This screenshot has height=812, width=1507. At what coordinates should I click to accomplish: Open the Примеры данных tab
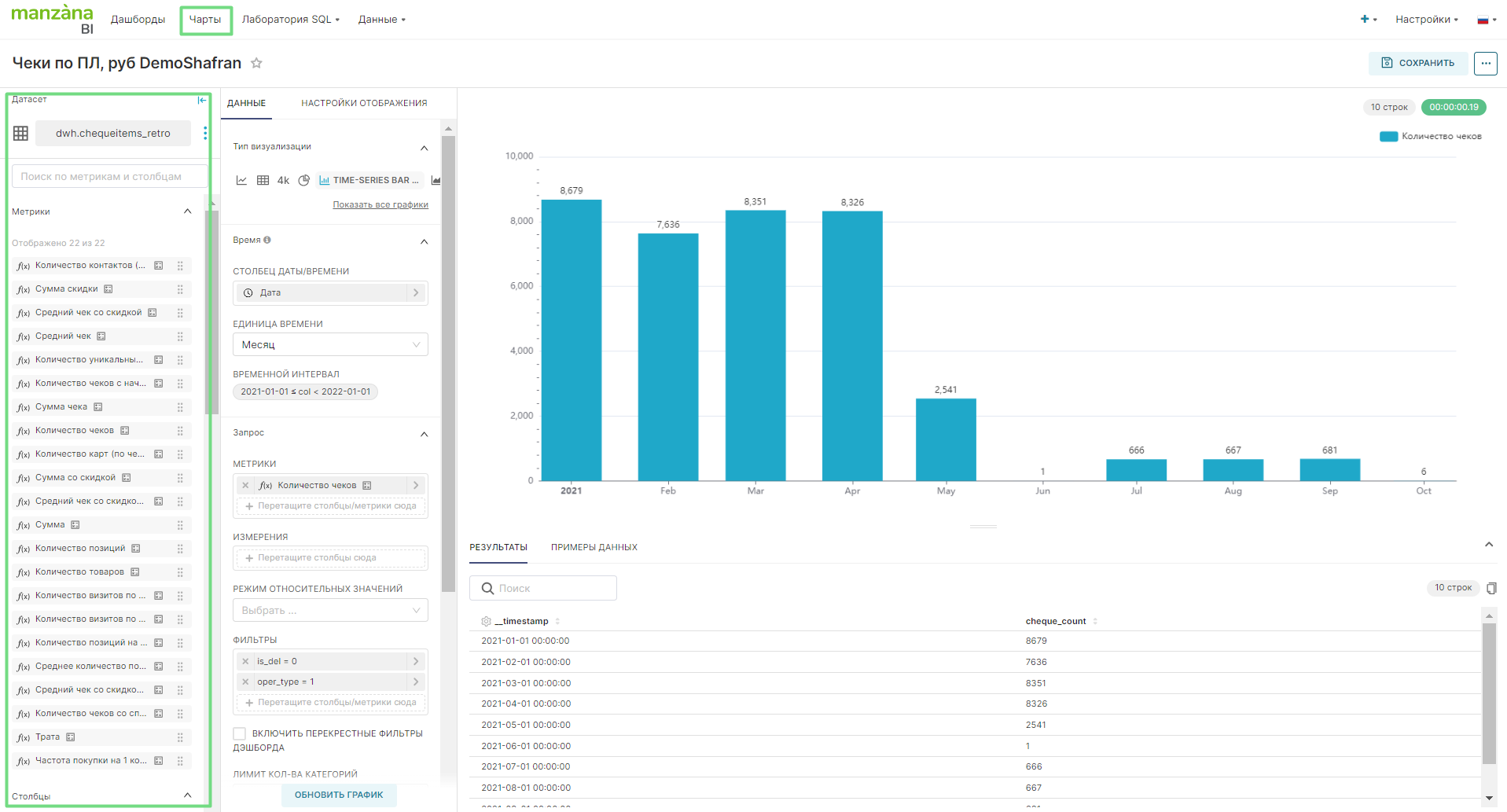594,547
